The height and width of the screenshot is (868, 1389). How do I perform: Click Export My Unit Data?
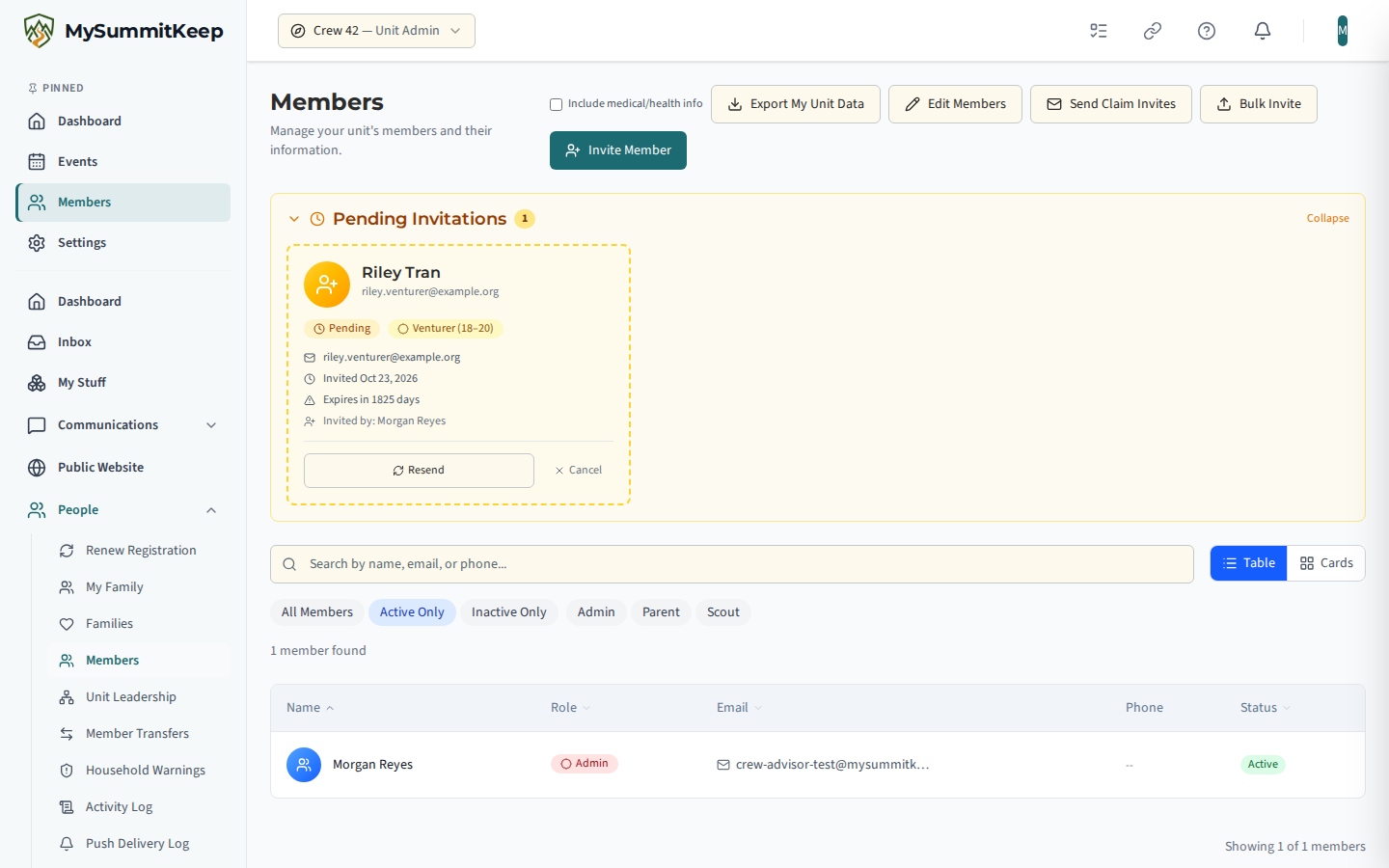[796, 104]
